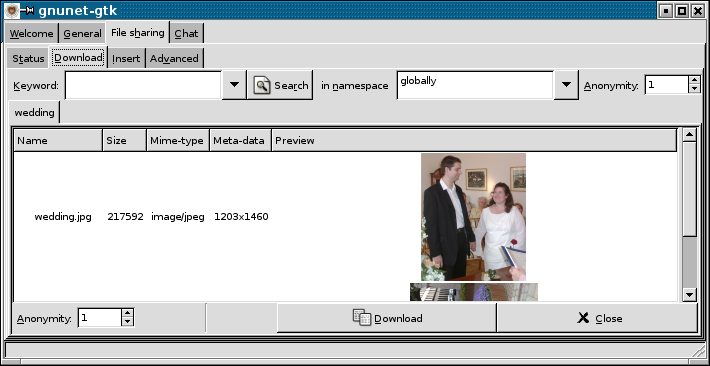Sort results by Mime-type column
710x366 pixels.
tap(178, 140)
